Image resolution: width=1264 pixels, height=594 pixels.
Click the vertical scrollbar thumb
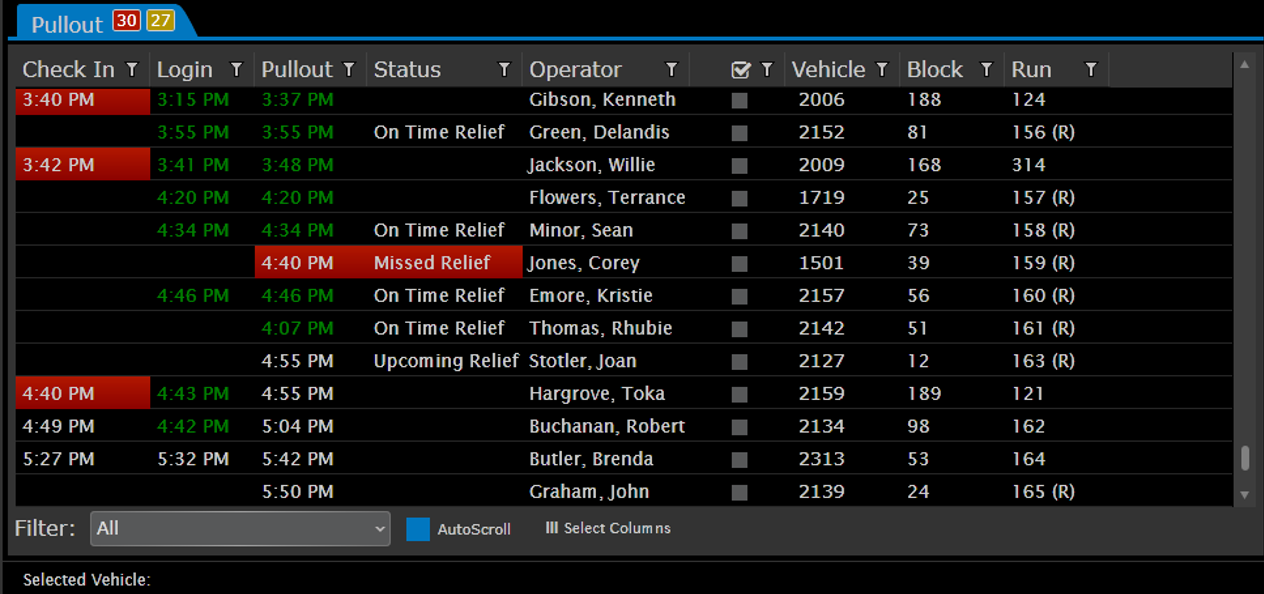(x=1245, y=458)
